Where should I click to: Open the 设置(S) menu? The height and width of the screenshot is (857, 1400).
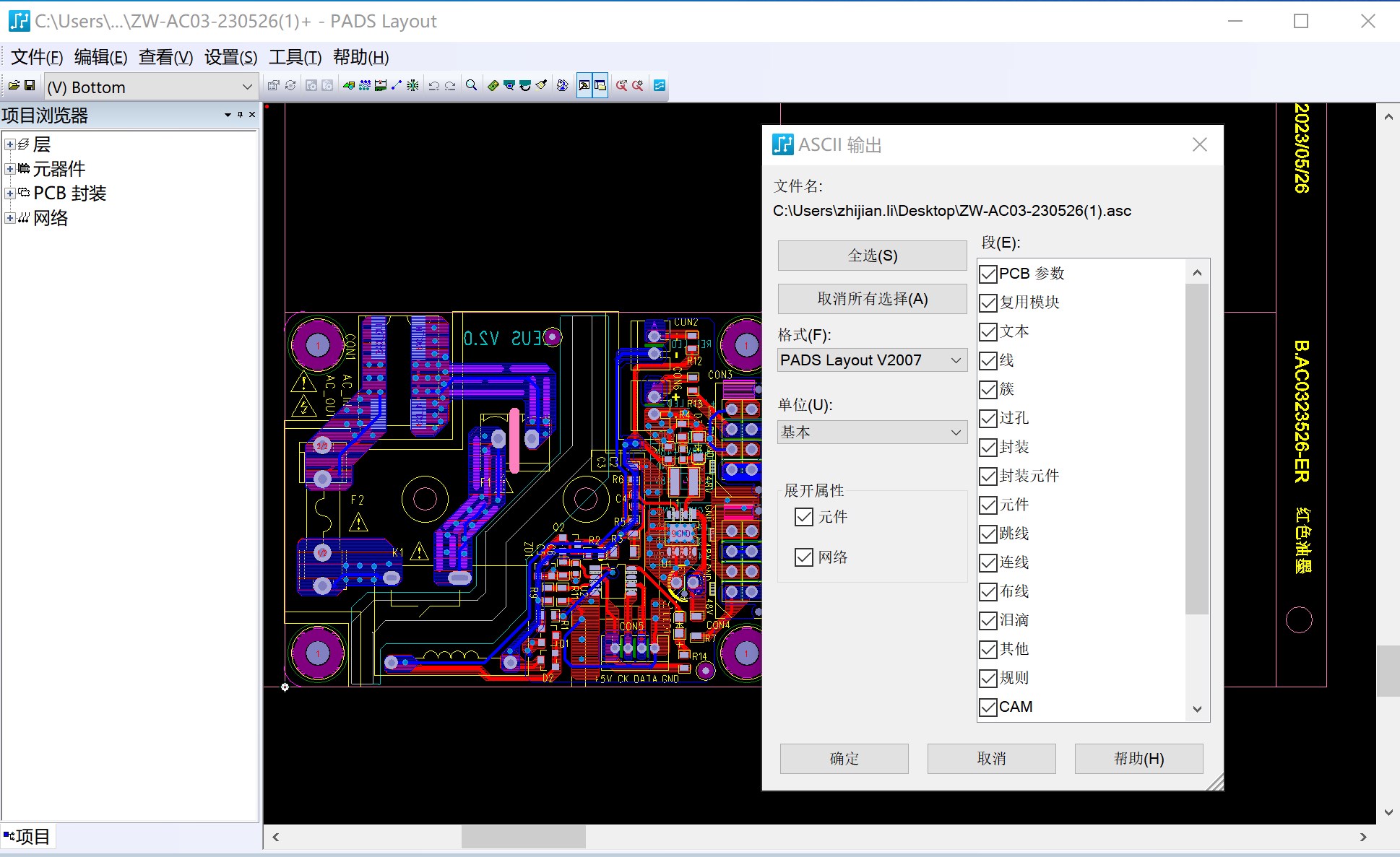coord(230,58)
